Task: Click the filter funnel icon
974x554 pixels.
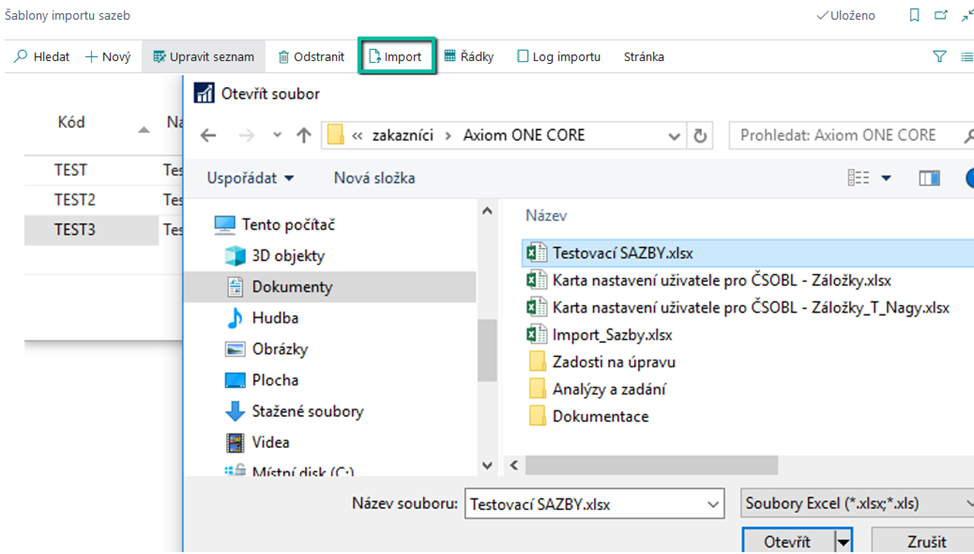Action: point(939,57)
